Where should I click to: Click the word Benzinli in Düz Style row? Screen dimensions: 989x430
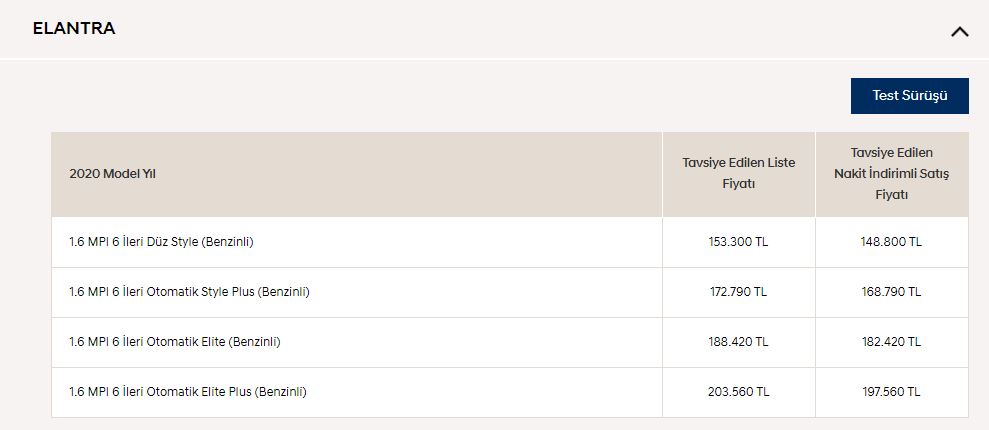coord(228,242)
